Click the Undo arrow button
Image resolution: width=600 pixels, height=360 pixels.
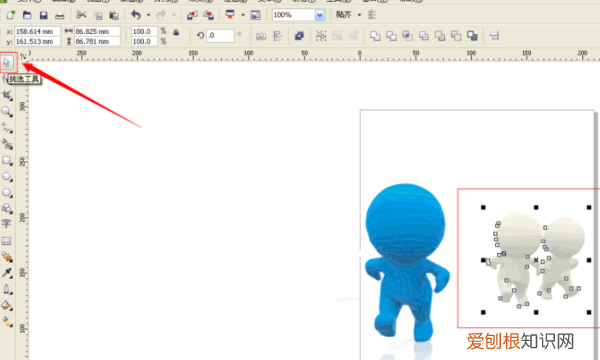click(136, 15)
